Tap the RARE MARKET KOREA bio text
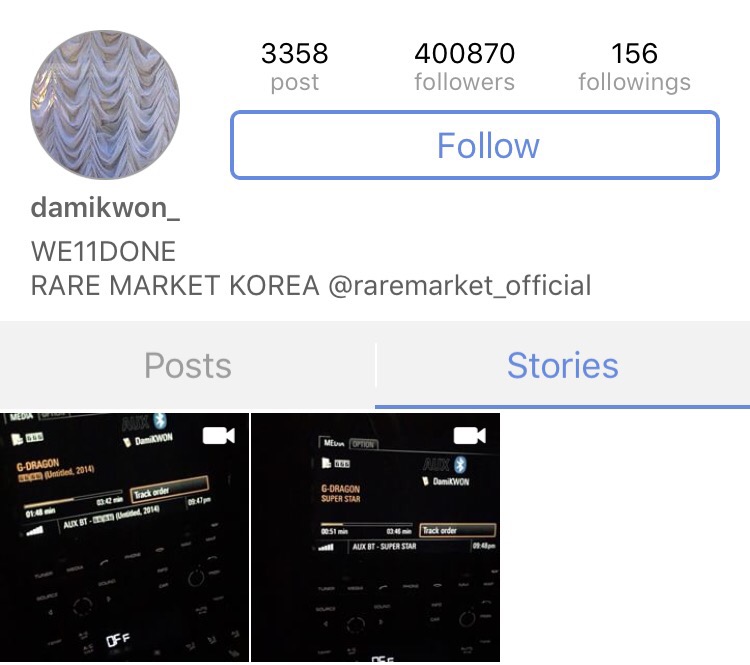Viewport: 750px width, 665px height. 175,286
